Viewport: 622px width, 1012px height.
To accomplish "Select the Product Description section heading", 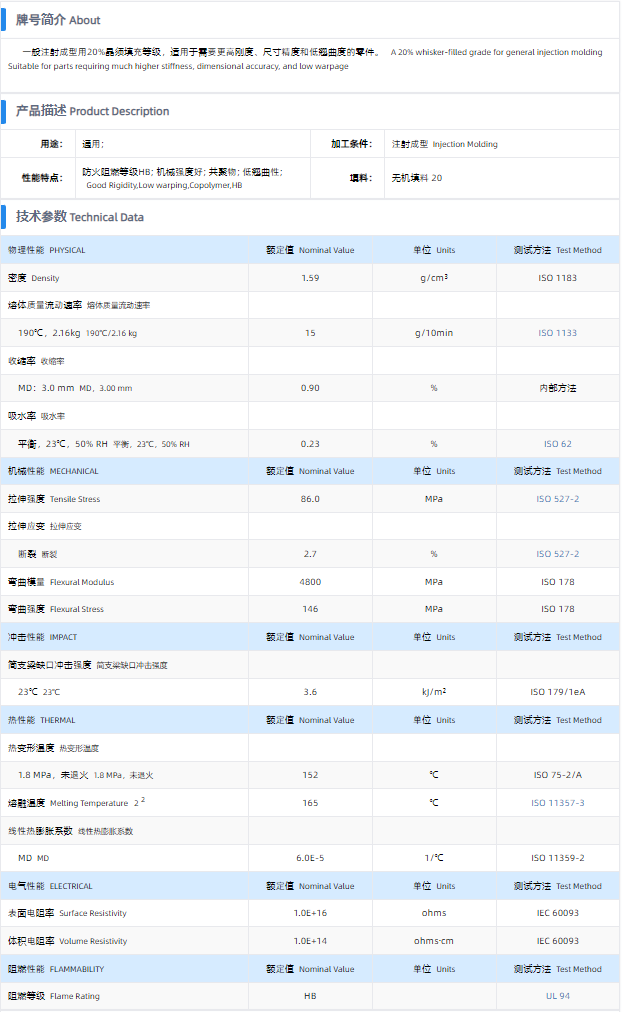I will (x=92, y=111).
